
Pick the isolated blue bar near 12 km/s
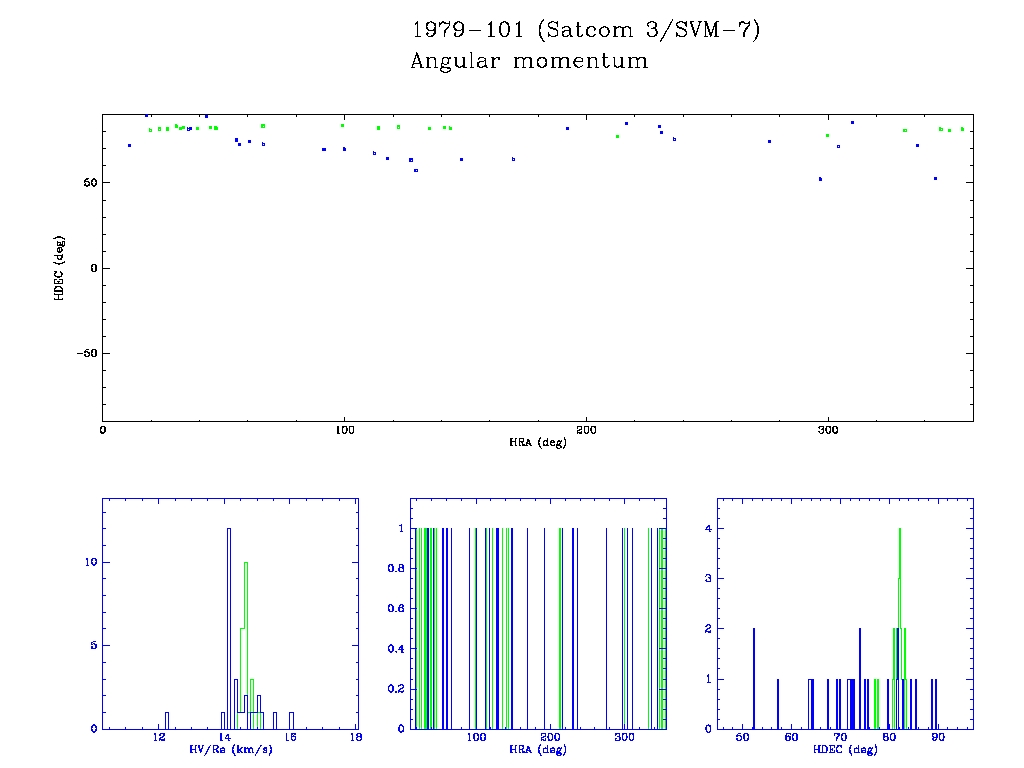point(167,720)
